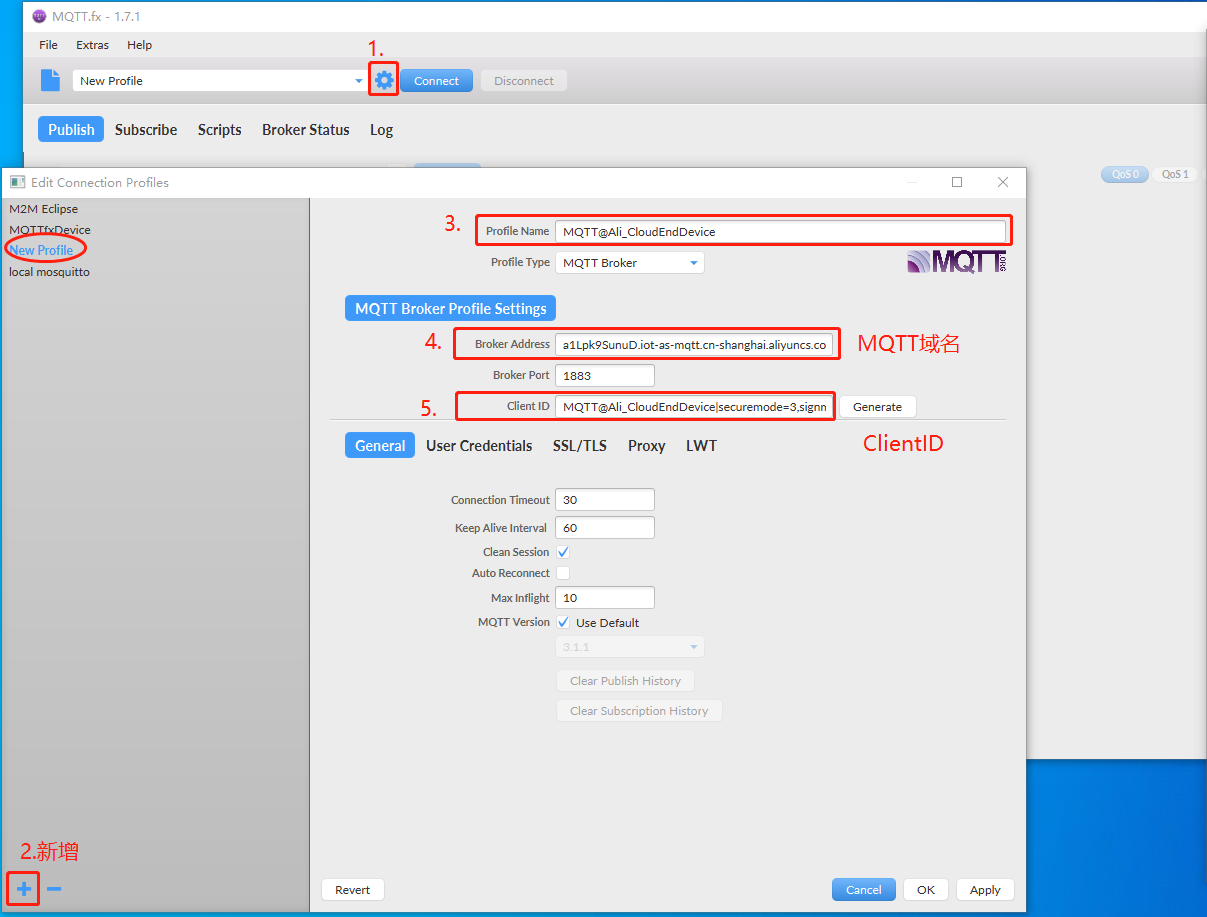Viewport: 1207px width, 917px height.
Task: Select QoS 0 toggle in main window
Action: (x=1124, y=174)
